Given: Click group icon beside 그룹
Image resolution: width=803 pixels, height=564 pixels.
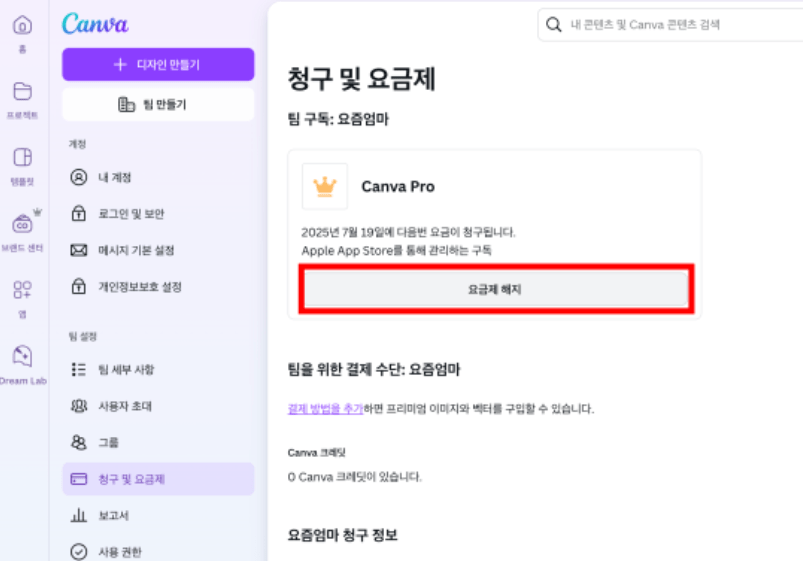Looking at the screenshot, I should [x=78, y=442].
